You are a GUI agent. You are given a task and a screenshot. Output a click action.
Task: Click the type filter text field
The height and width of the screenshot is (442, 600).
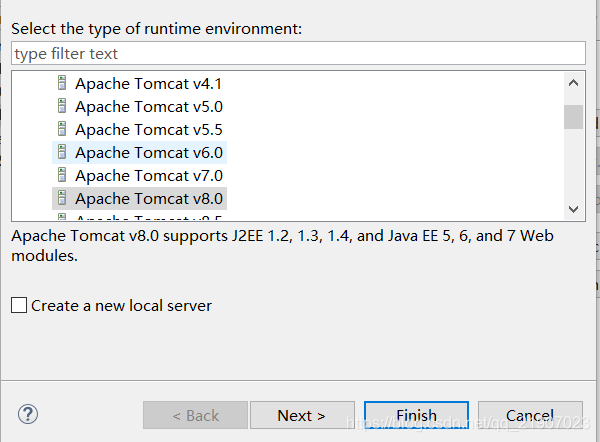[298, 53]
